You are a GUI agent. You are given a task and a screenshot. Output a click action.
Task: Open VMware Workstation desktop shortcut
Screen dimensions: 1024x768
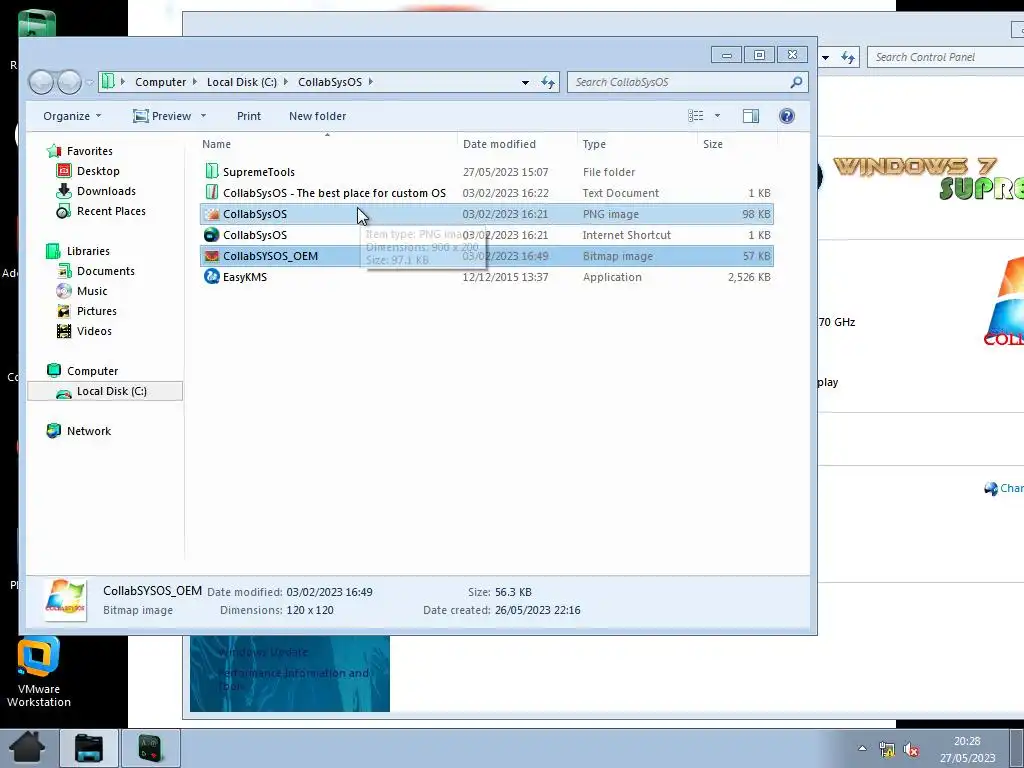[39, 673]
